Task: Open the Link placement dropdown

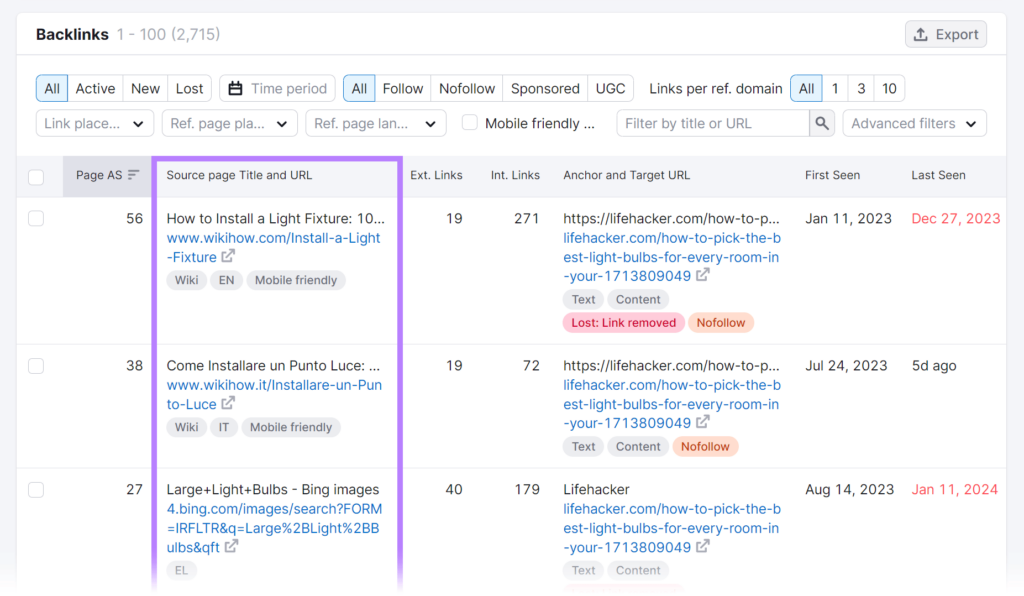Action: 95,123
